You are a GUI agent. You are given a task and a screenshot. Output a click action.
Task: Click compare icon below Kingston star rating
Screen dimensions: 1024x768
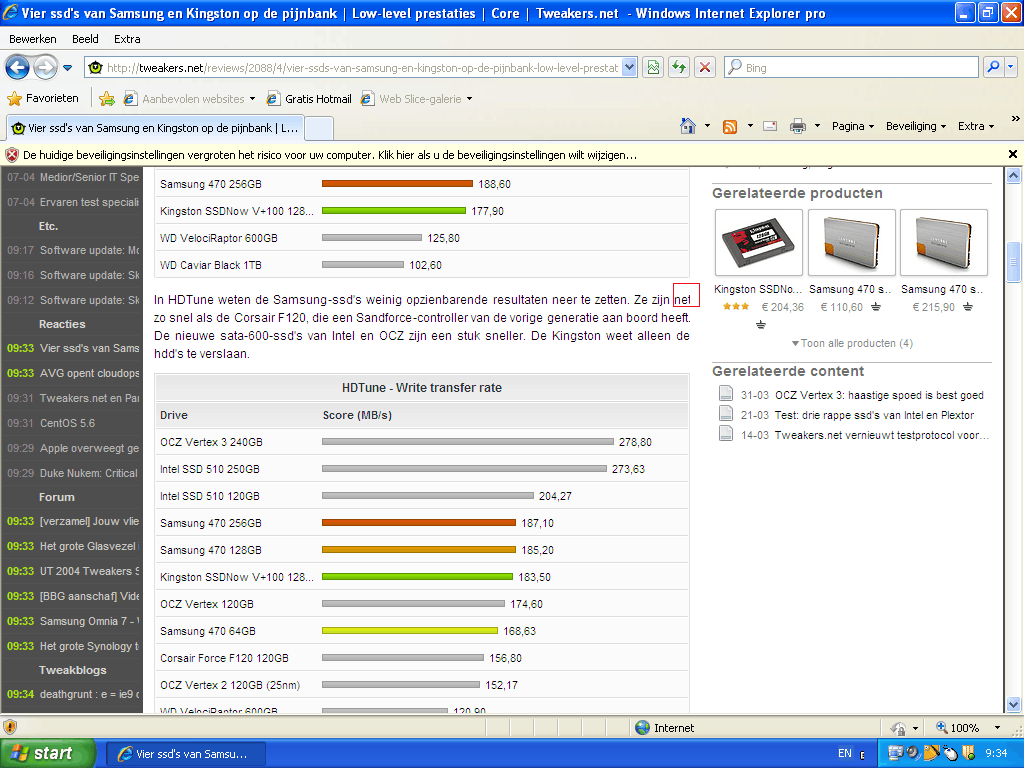761,325
